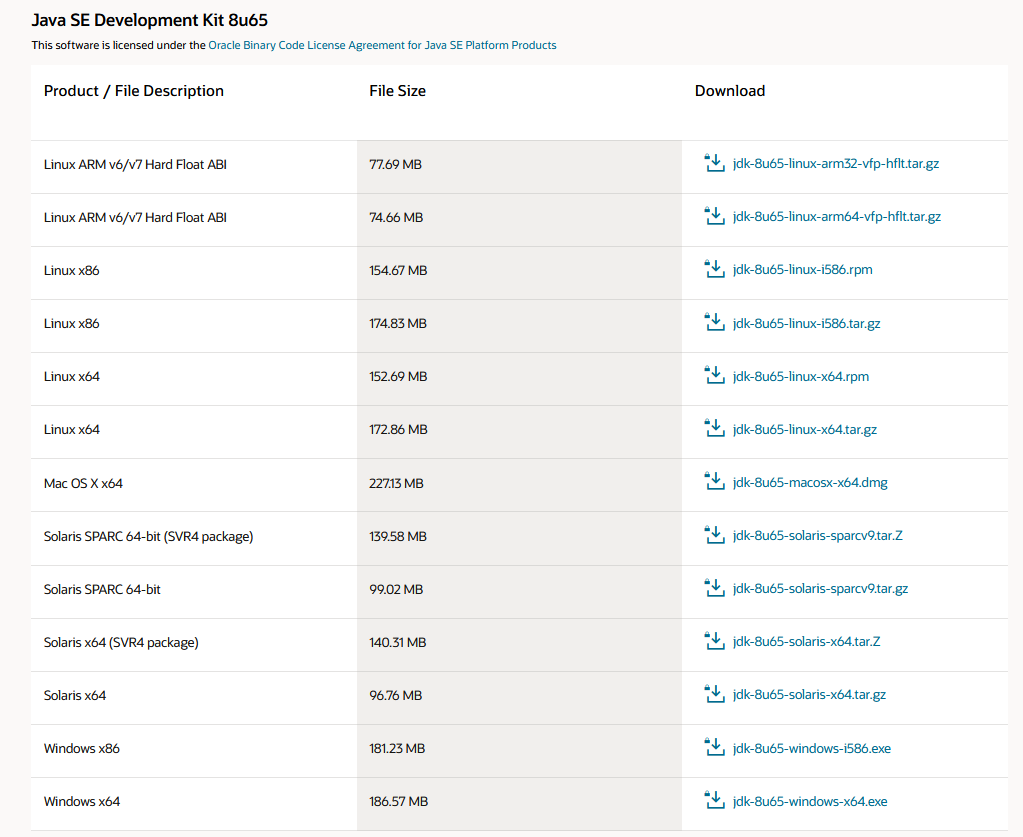Click the download icon beside jdk-8u65-linux-arm64-vfp-hflt.tar.gz
The width and height of the screenshot is (1023, 837).
(x=714, y=216)
